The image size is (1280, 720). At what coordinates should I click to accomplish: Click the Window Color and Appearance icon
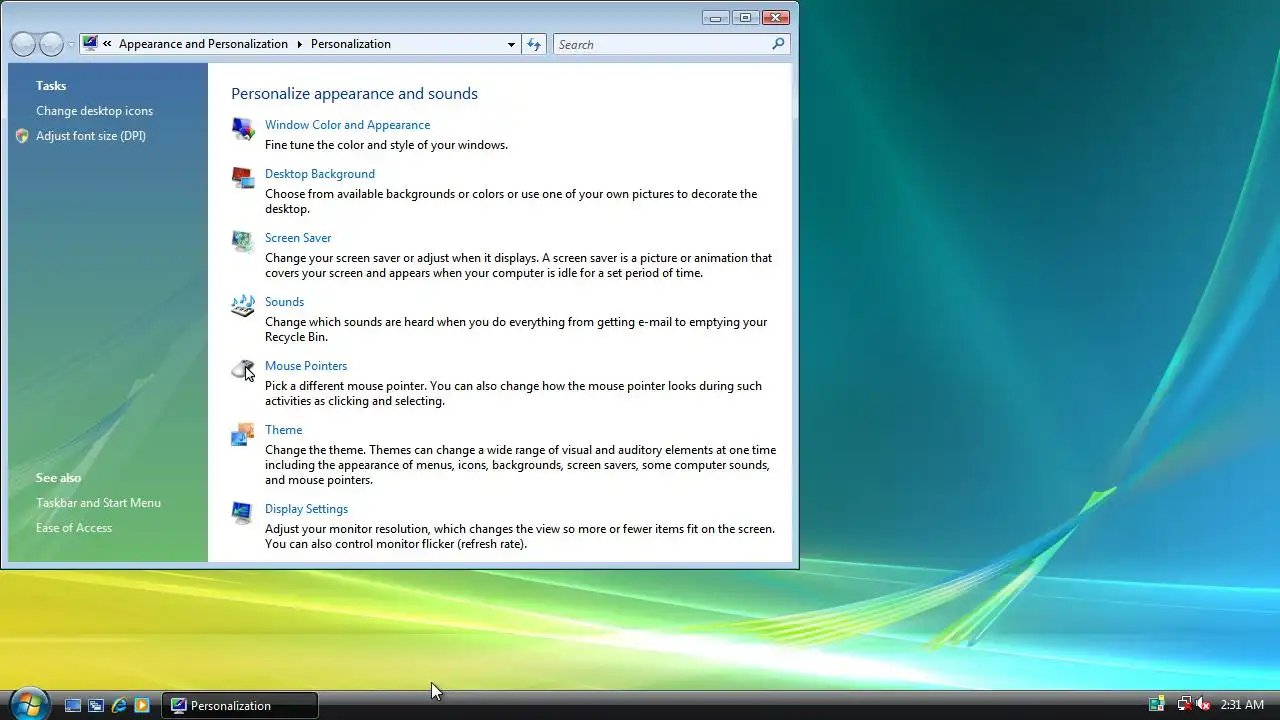point(243,128)
